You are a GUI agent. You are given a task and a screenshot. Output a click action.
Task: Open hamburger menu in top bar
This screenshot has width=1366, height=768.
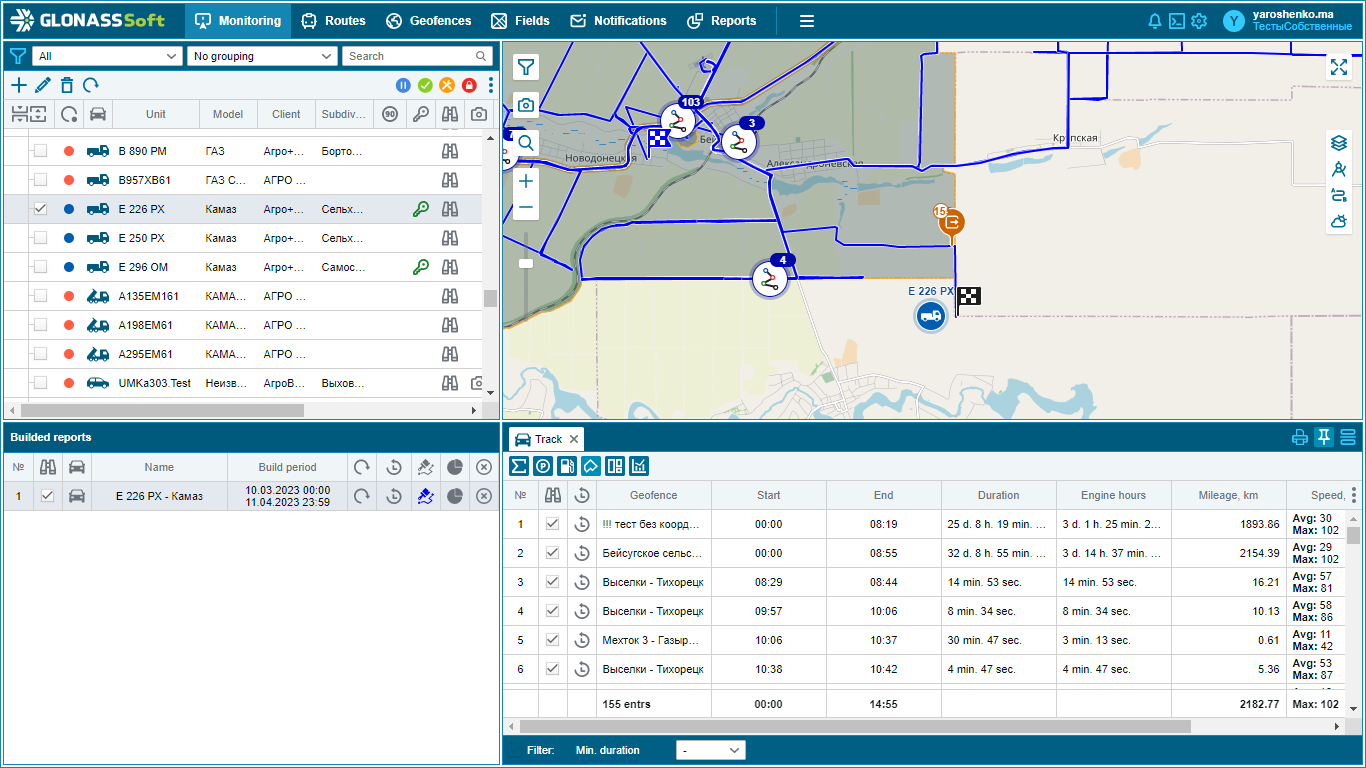pos(807,21)
